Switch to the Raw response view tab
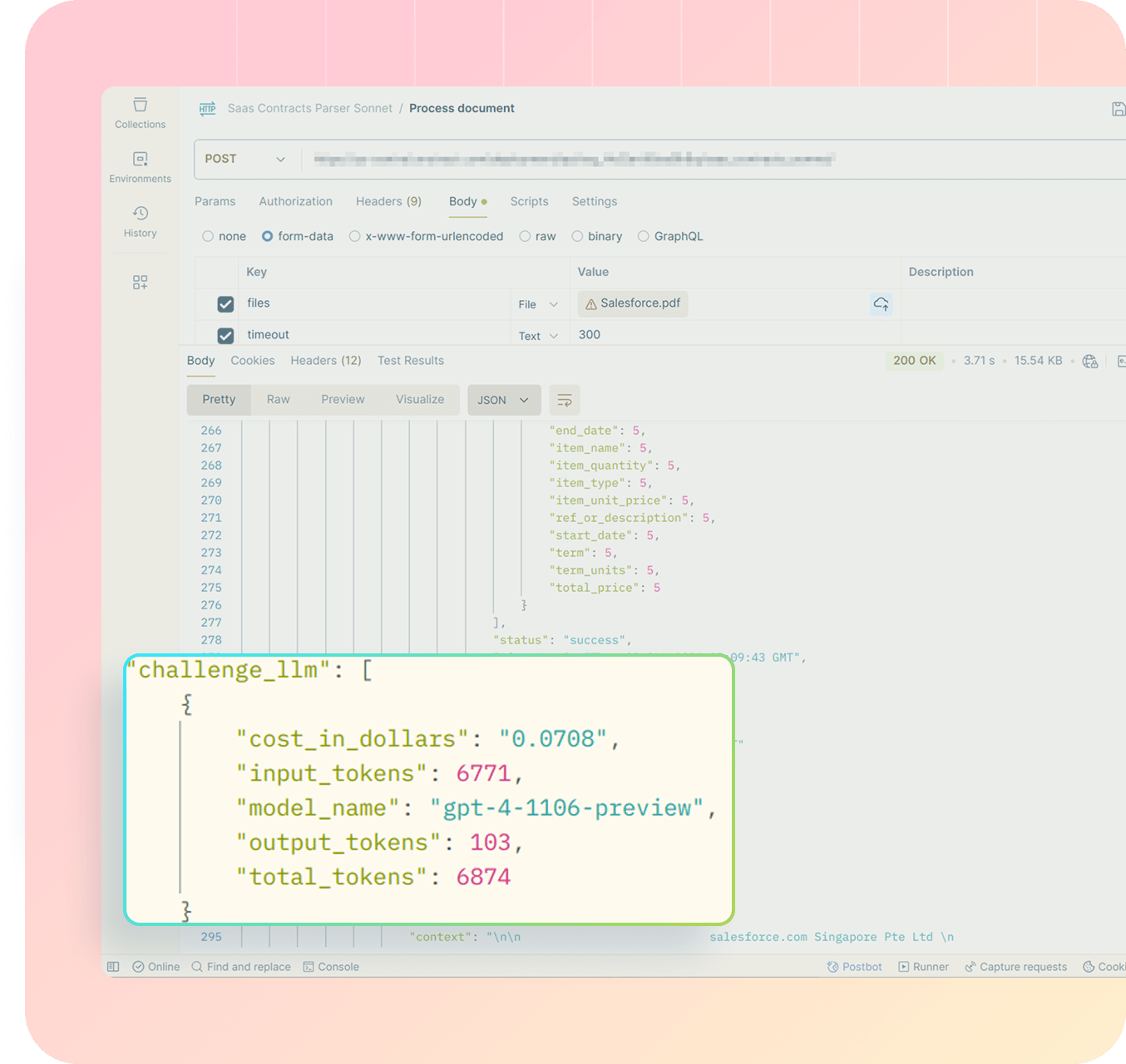The height and width of the screenshot is (1064, 1126). pyautogui.click(x=278, y=400)
